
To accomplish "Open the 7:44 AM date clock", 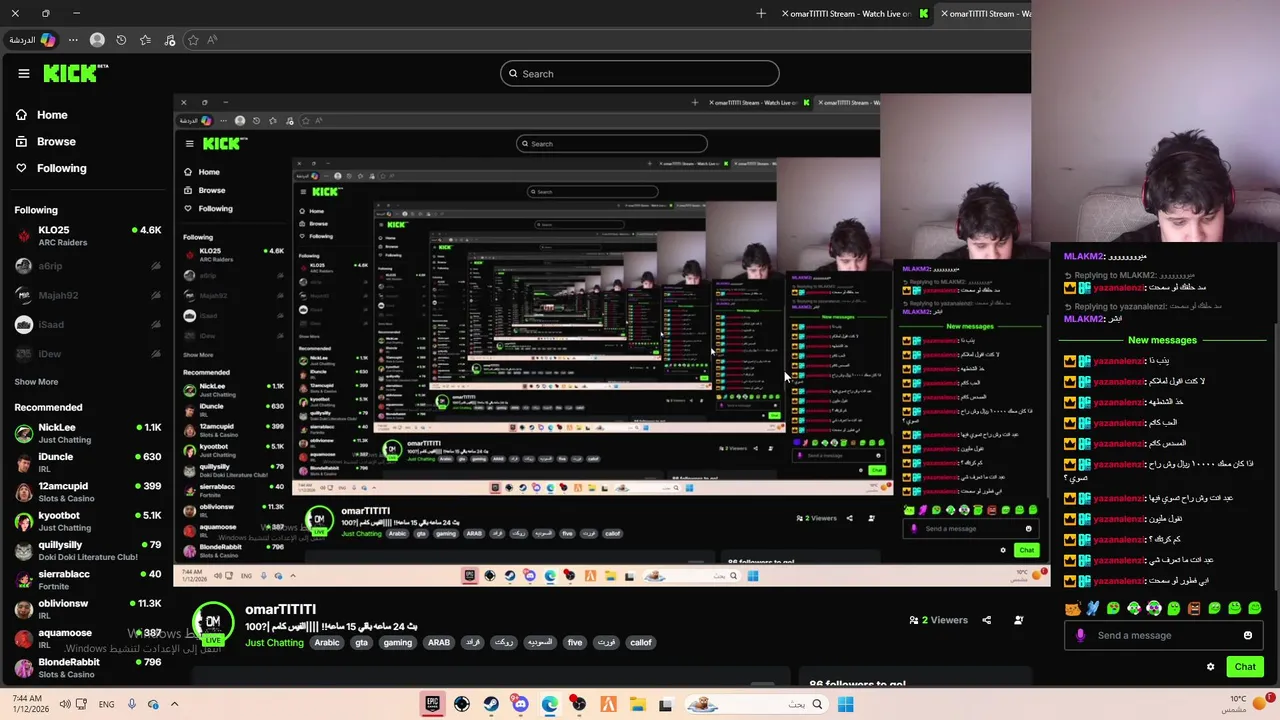I will [28, 704].
